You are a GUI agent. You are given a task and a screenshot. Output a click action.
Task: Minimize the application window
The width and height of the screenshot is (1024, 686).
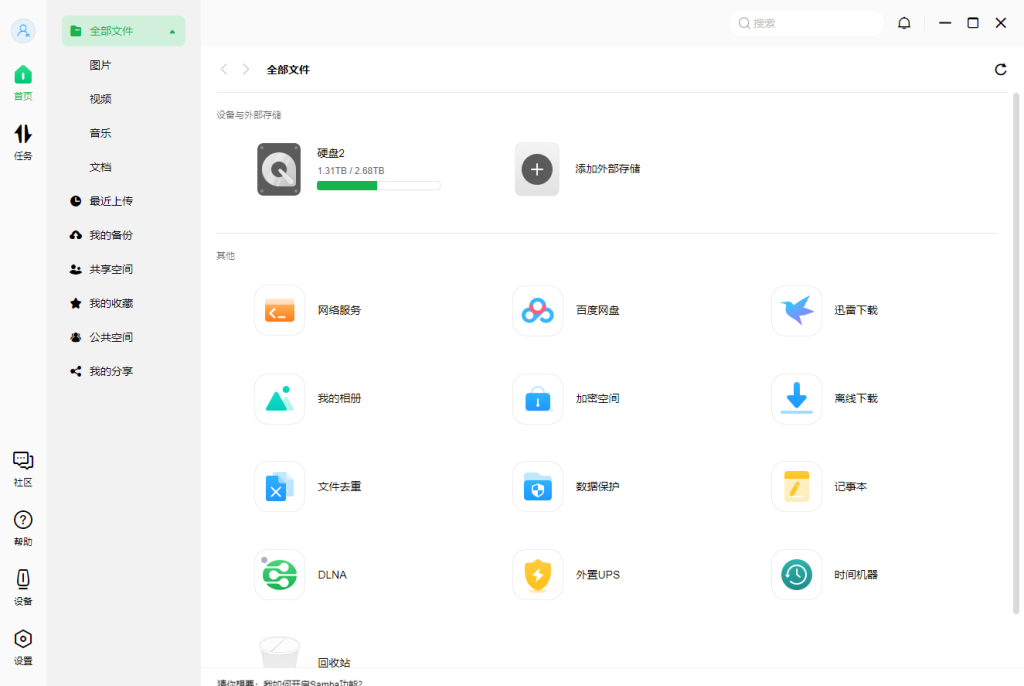(945, 23)
